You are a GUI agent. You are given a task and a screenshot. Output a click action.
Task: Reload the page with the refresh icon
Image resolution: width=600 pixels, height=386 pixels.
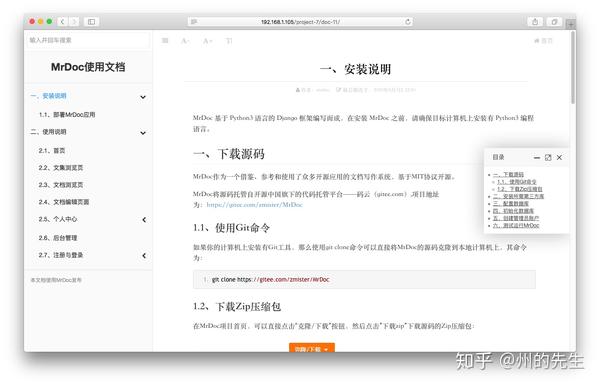click(408, 22)
